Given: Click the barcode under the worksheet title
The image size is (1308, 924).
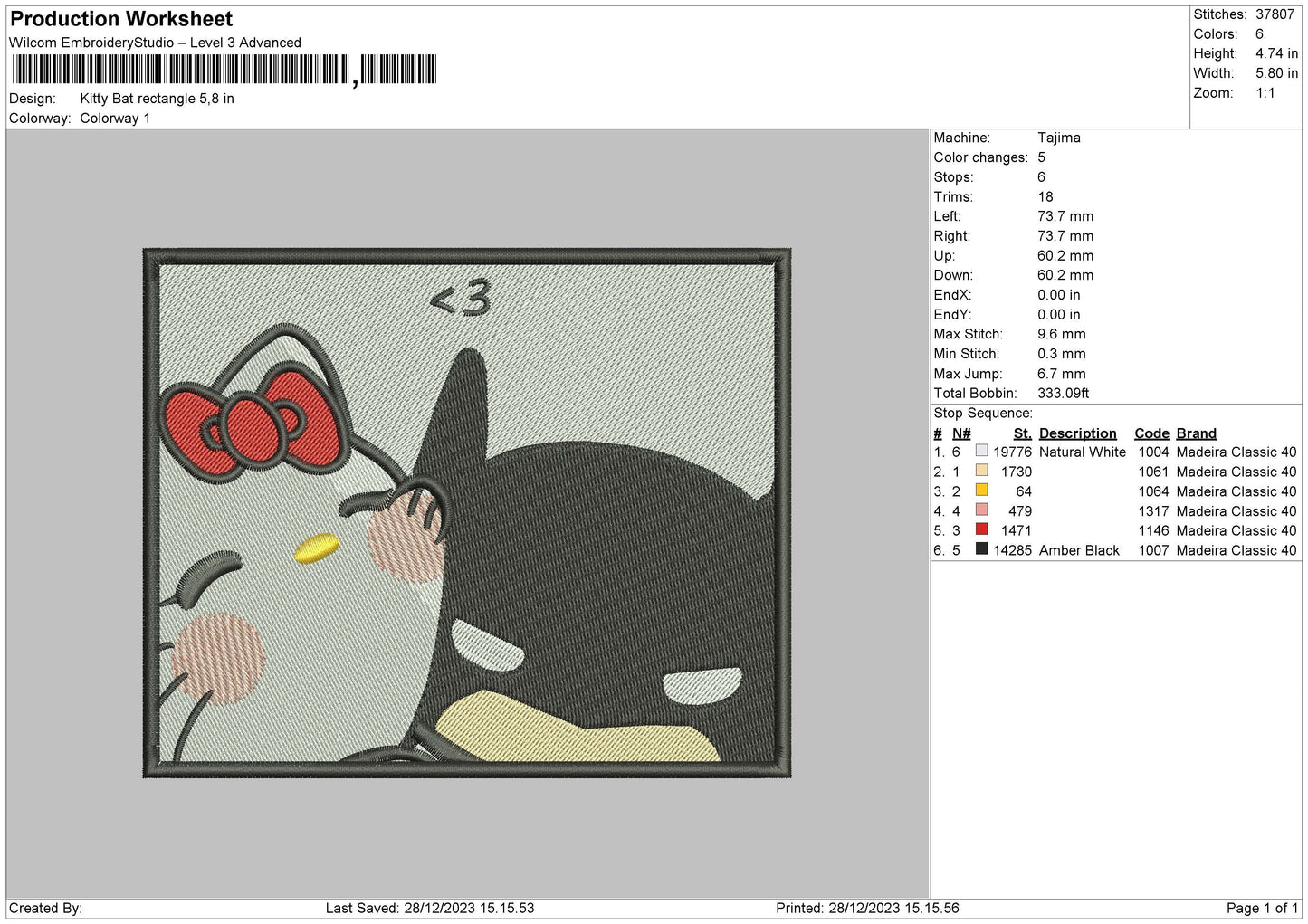Looking at the screenshot, I should (x=224, y=70).
